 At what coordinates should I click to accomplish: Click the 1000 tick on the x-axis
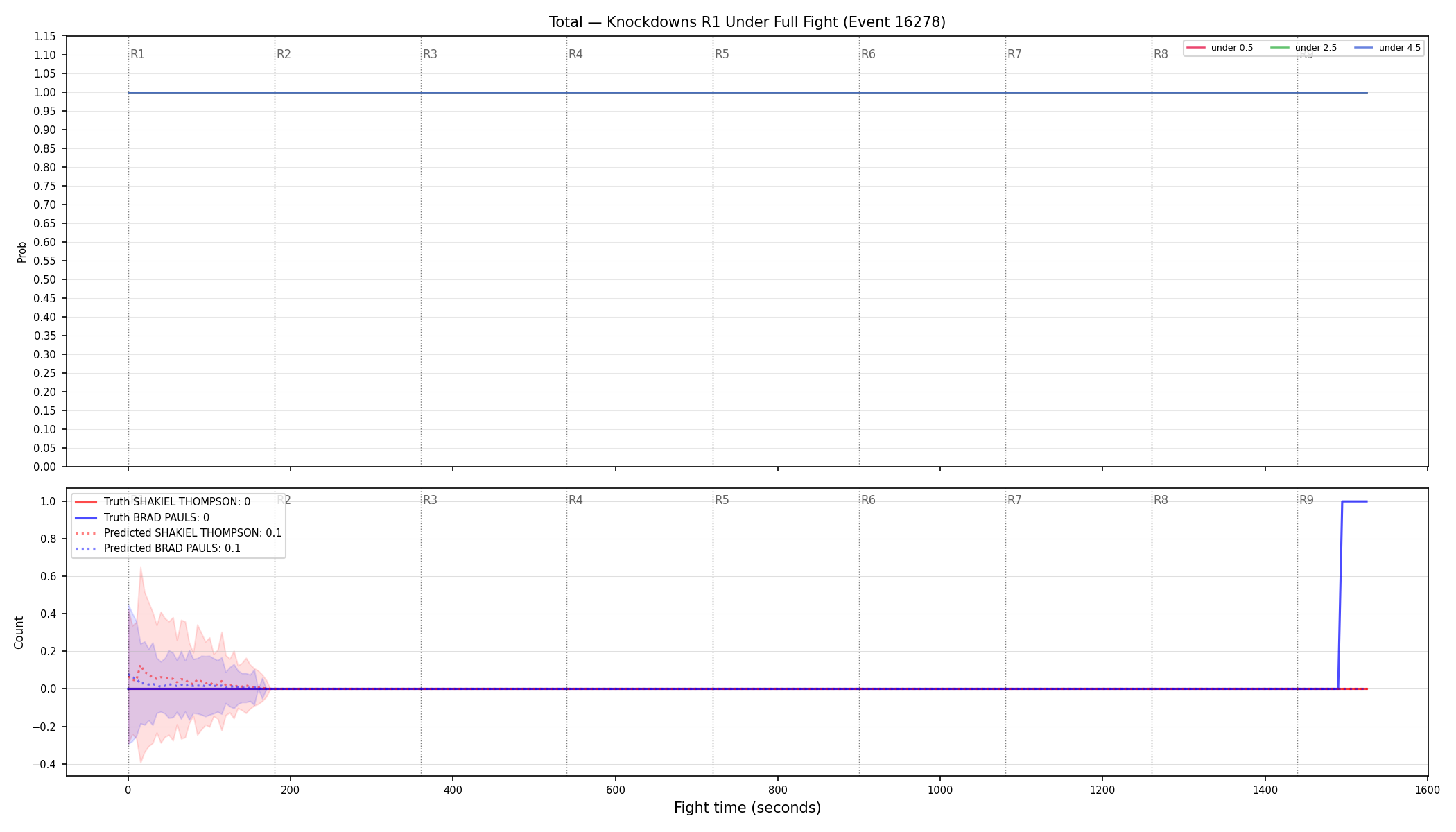[x=940, y=790]
